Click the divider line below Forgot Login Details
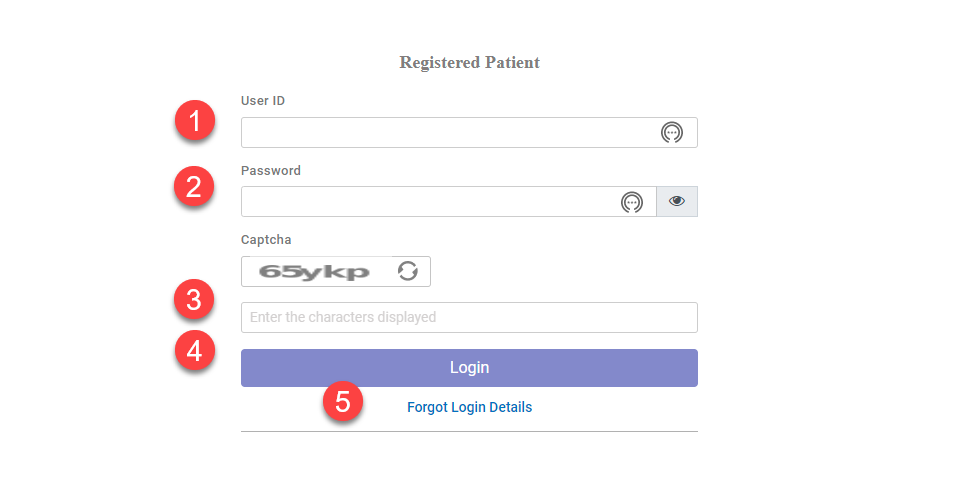 click(x=469, y=431)
